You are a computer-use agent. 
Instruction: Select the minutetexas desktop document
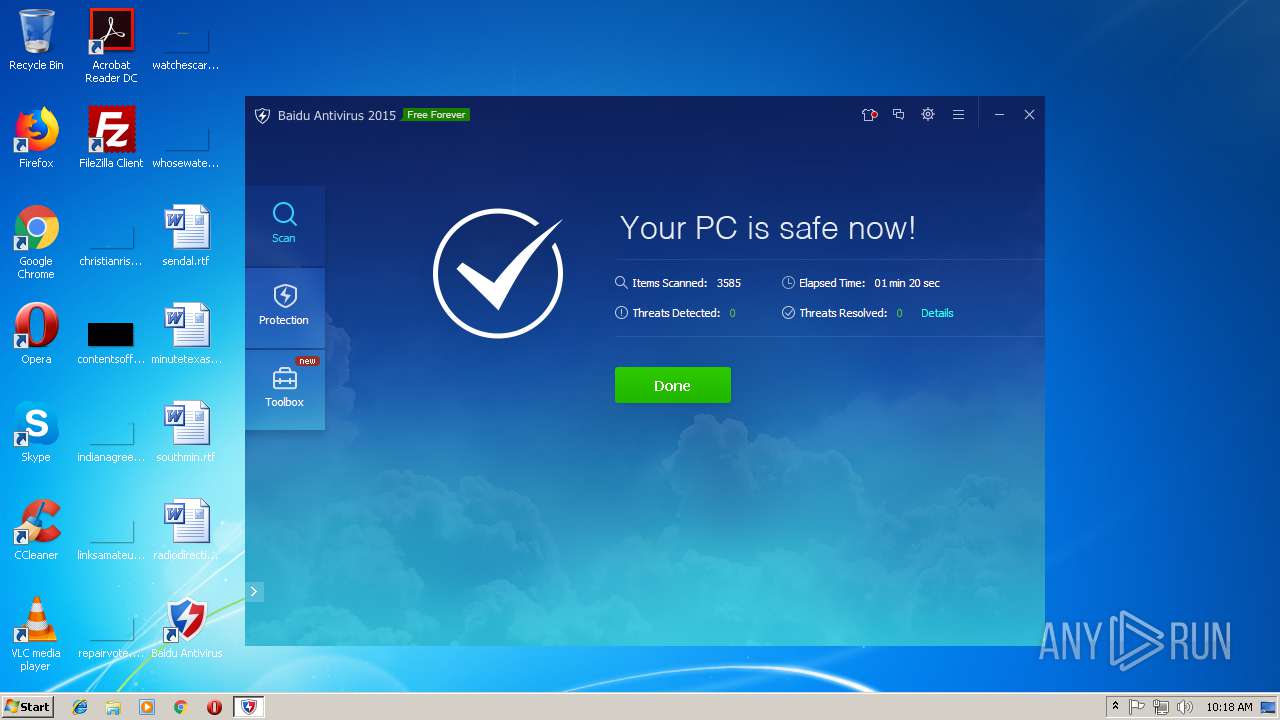click(x=186, y=334)
